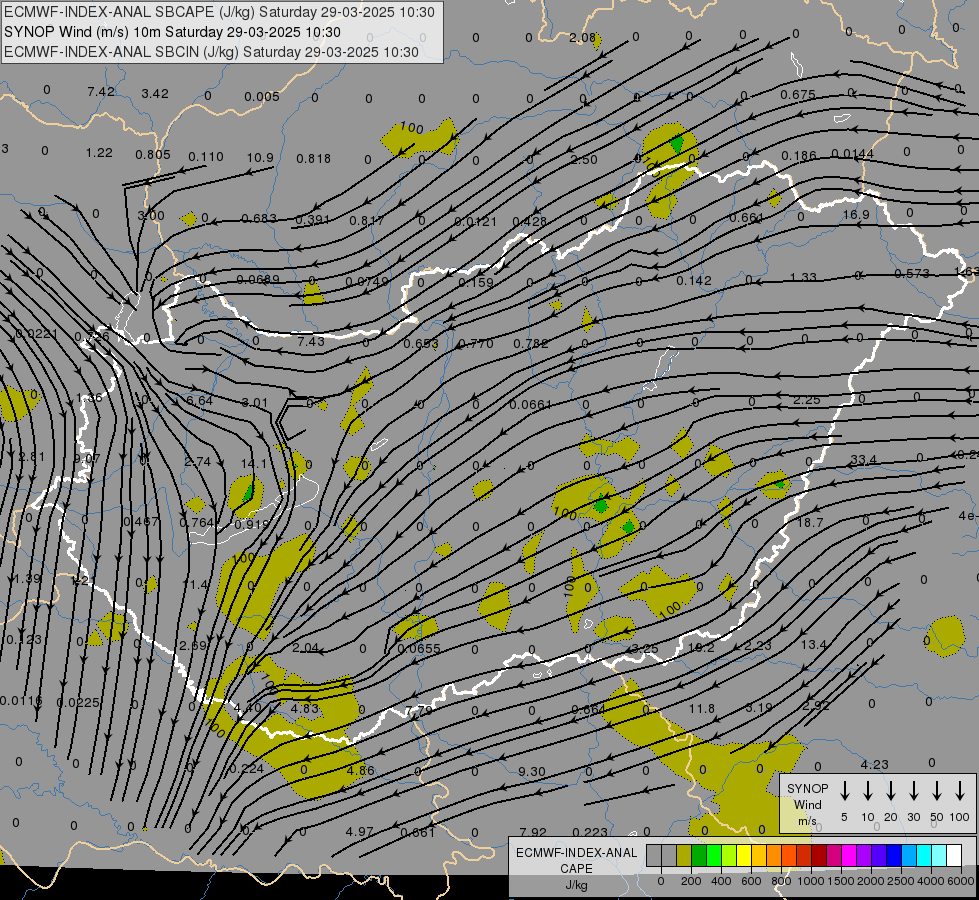This screenshot has width=979, height=900.
Task: Click the 6.64 value on the map
Action: tap(200, 400)
